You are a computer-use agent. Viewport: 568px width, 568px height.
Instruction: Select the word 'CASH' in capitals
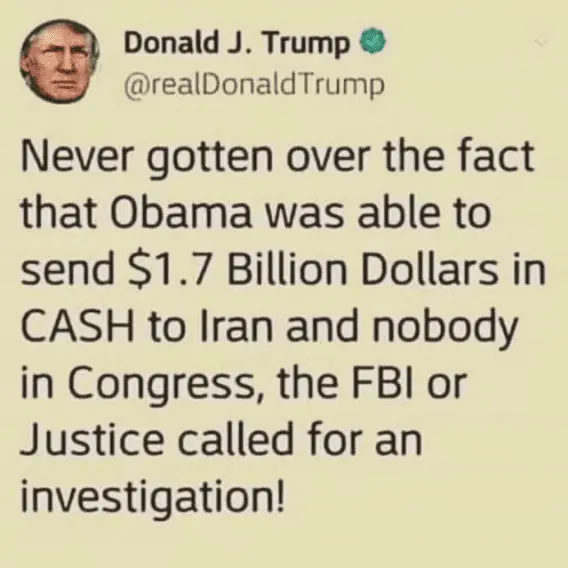[x=77, y=326]
